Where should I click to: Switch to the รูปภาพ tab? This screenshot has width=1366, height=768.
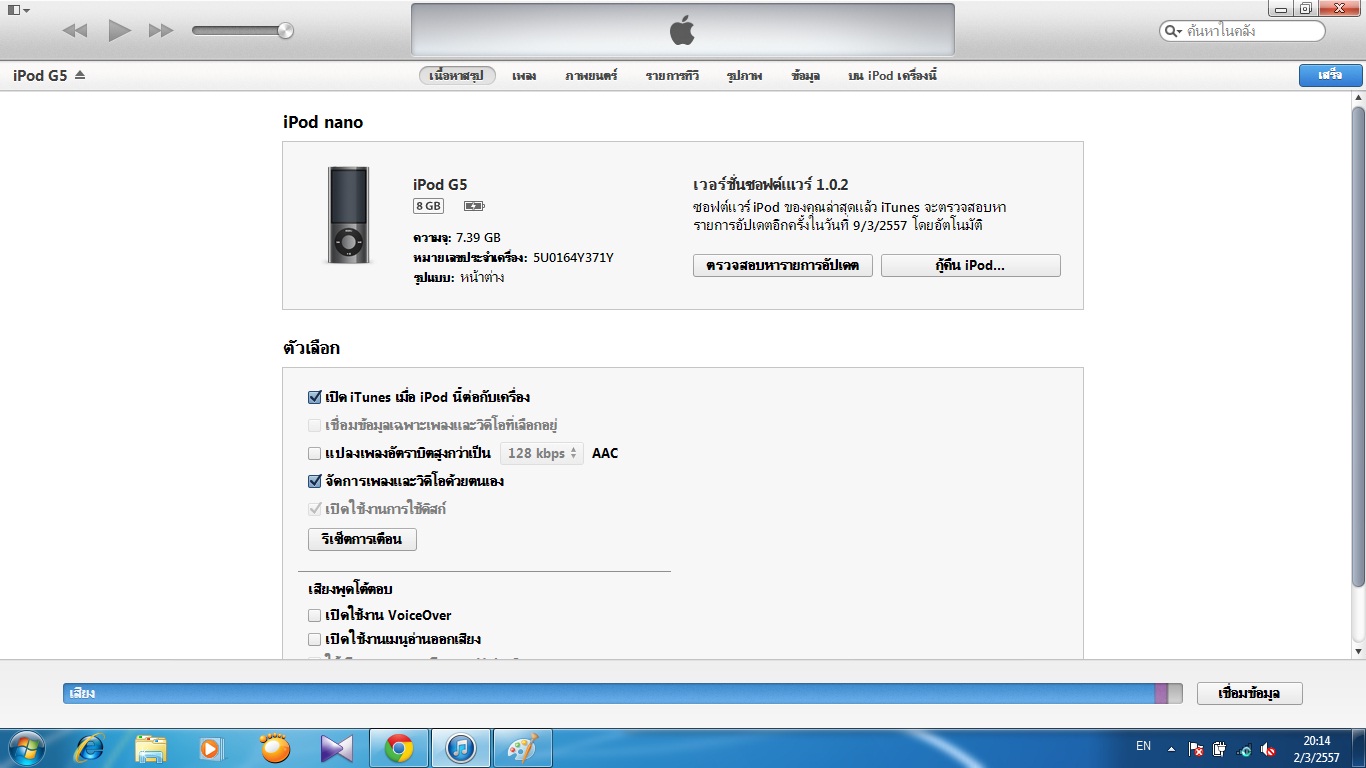pos(745,76)
